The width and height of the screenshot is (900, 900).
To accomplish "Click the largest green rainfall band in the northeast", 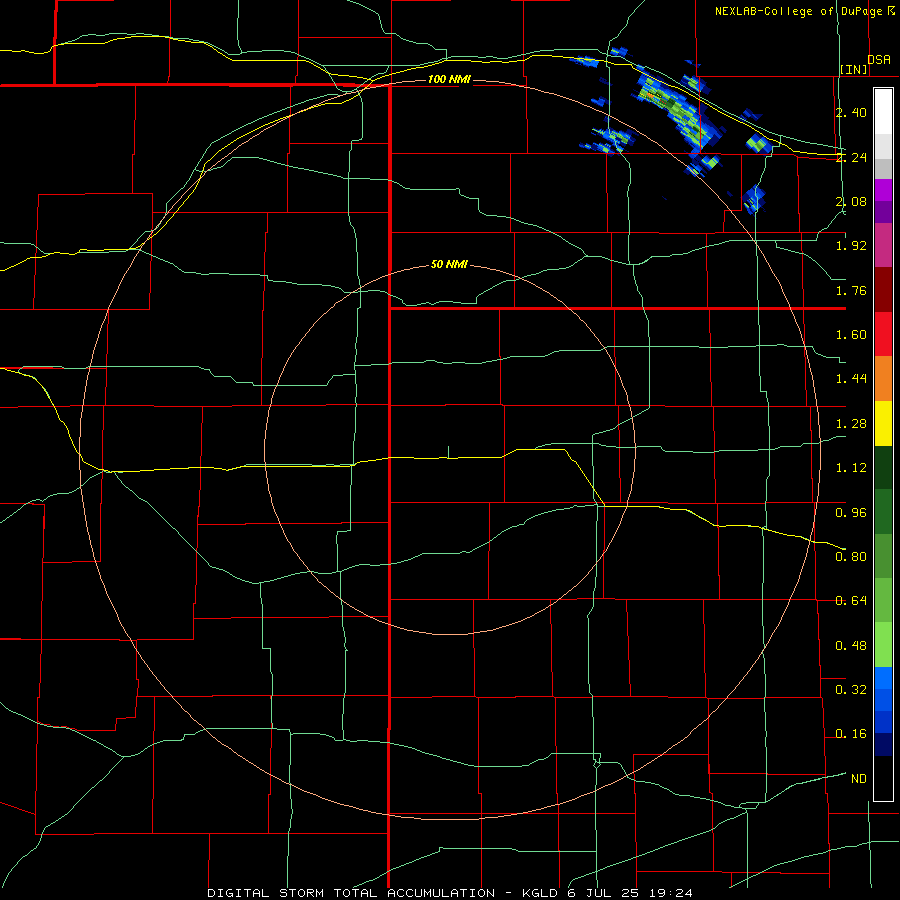I will 677,112.
